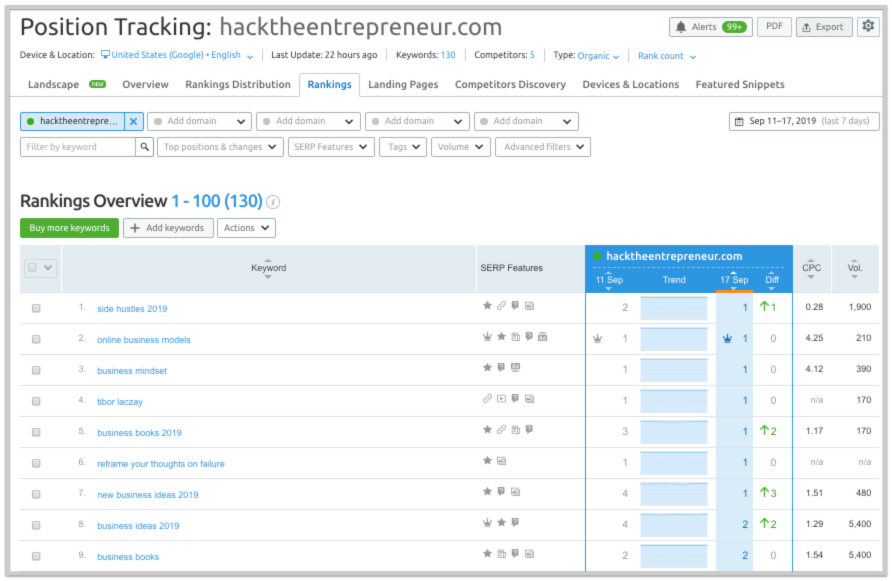Click link SERP icon for side hustles 2019
The height and width of the screenshot is (581, 892).
tap(501, 306)
